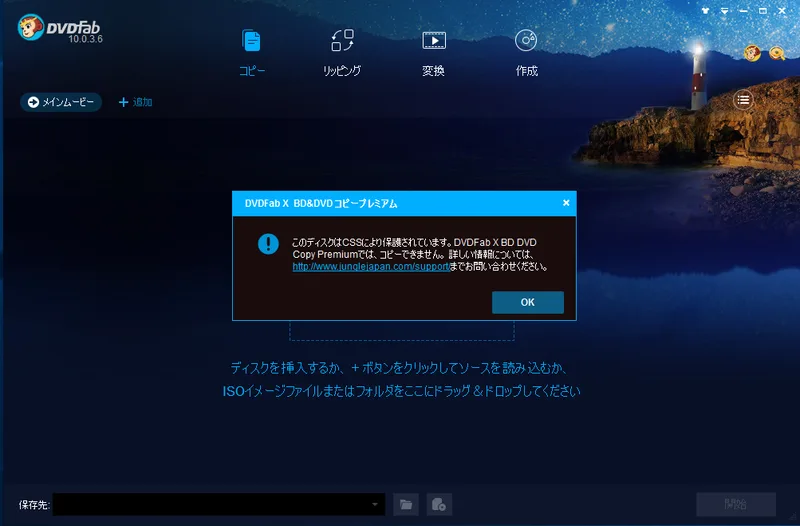Click the 'ISOイメージファイルまたは' instruction line

pyautogui.click(x=402, y=391)
